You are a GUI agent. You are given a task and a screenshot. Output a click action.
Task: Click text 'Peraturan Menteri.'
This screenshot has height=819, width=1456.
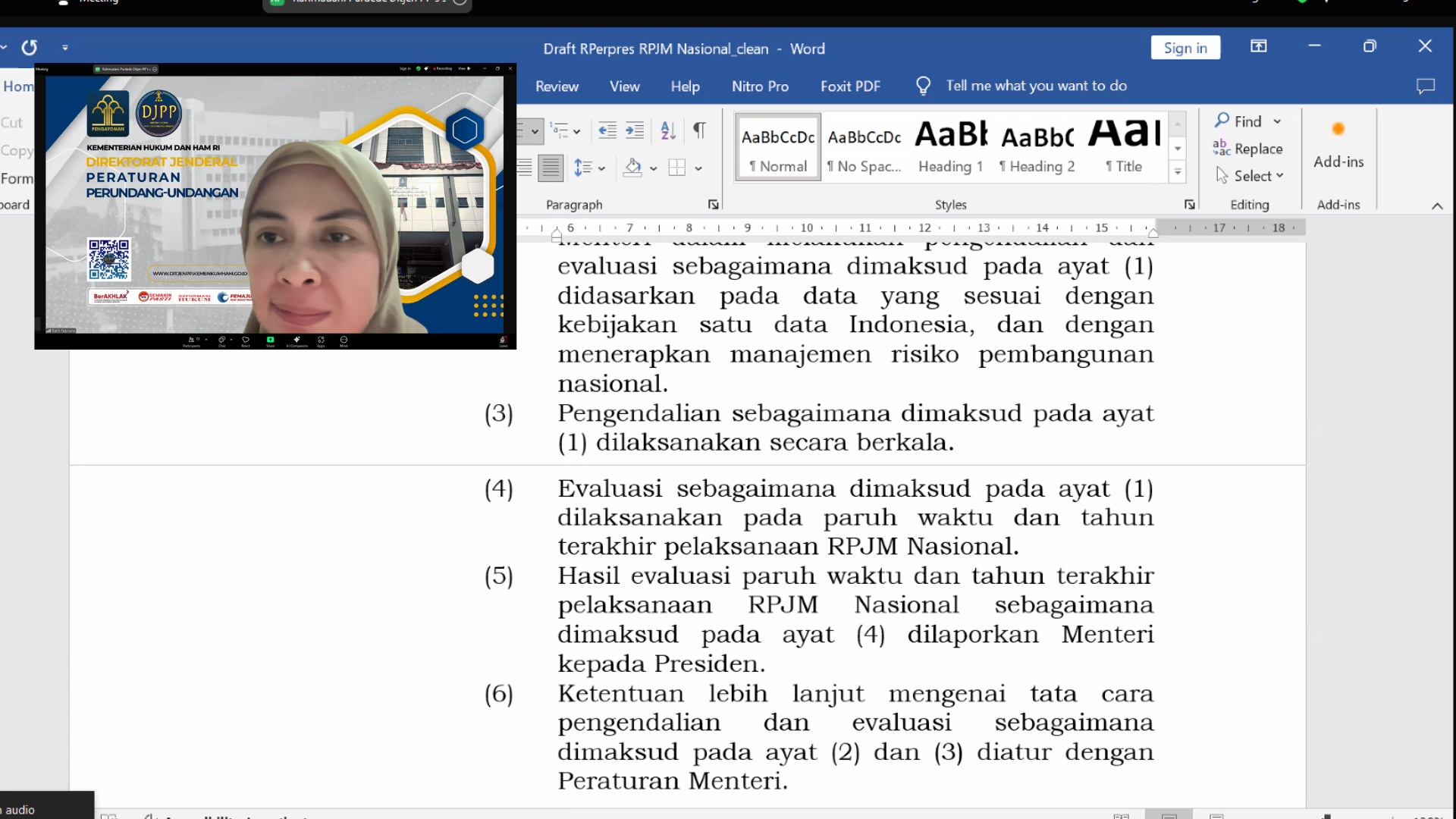(673, 781)
